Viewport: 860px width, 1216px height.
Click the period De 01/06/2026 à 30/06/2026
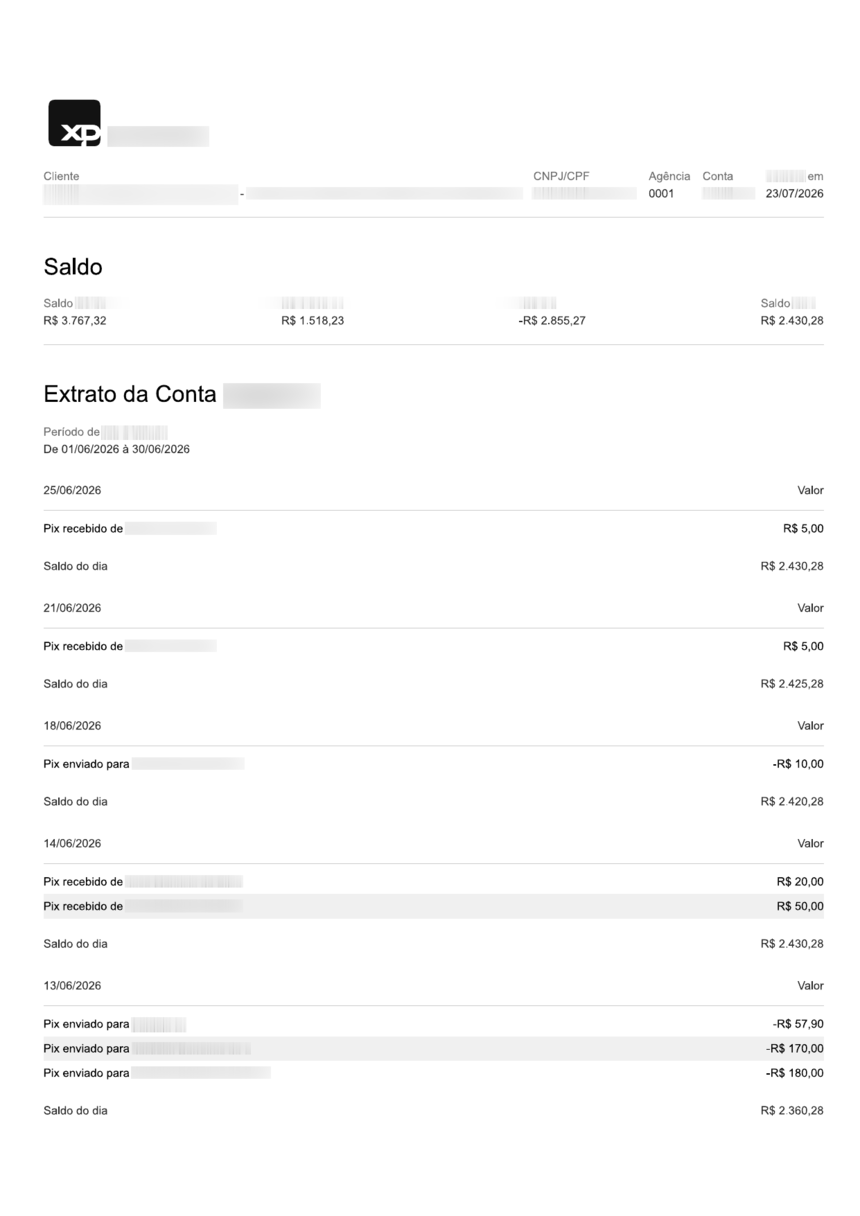pos(117,449)
